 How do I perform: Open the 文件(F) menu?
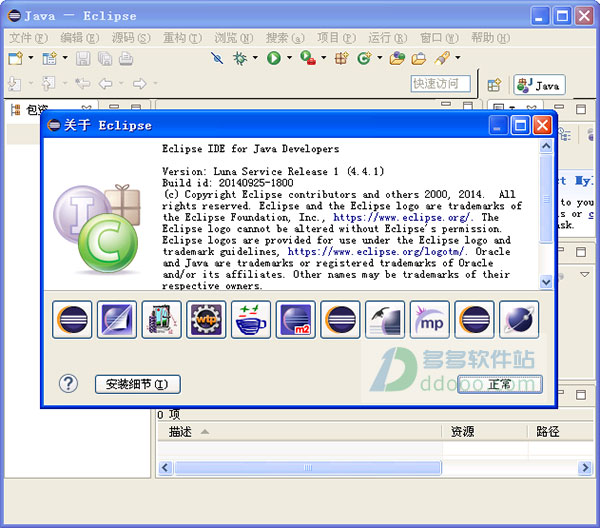click(29, 38)
